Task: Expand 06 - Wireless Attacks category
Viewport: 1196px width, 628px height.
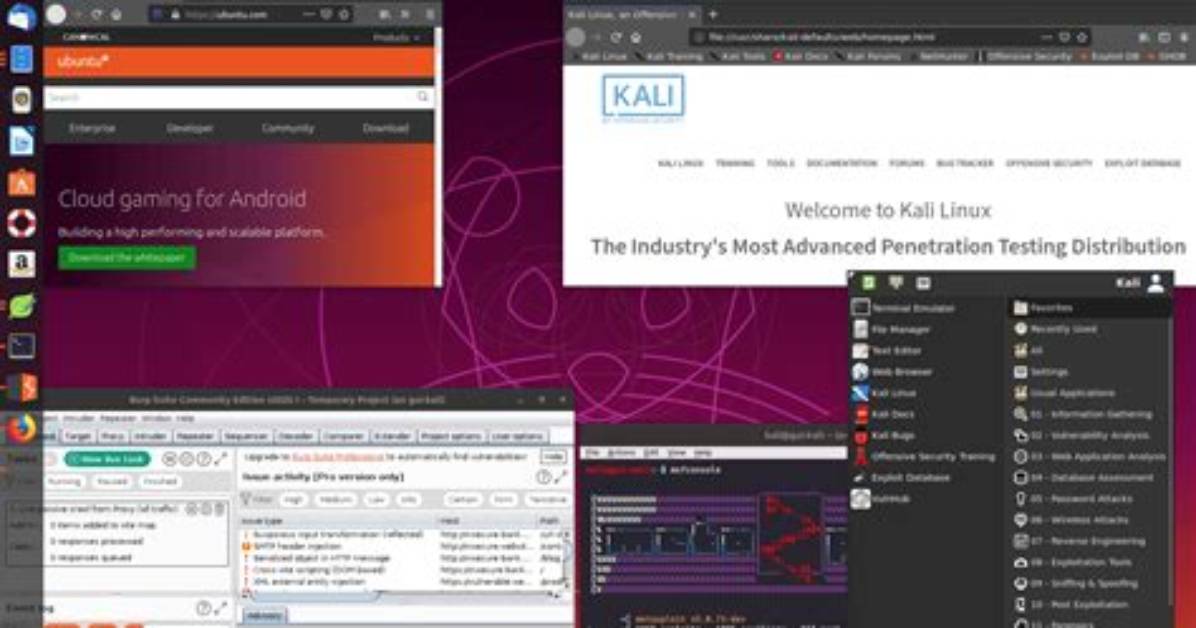Action: pyautogui.click(x=1071, y=520)
